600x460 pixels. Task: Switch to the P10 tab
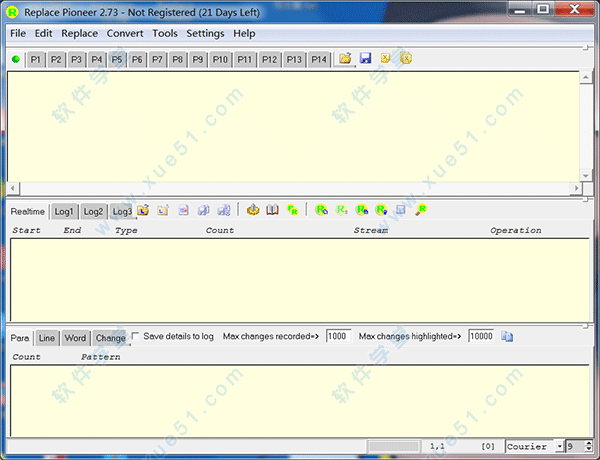(x=220, y=60)
